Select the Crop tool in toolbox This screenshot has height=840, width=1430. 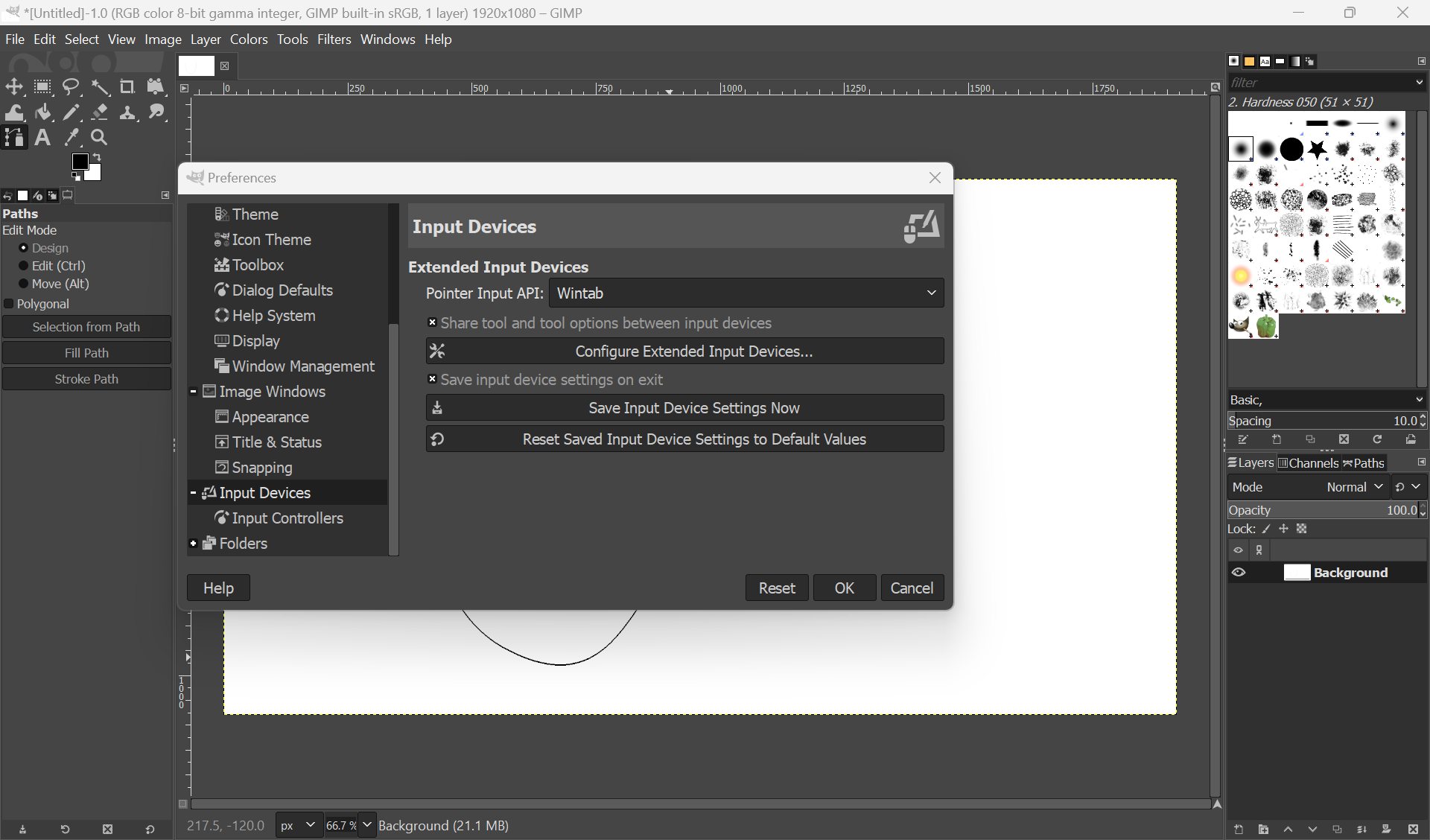point(127,87)
